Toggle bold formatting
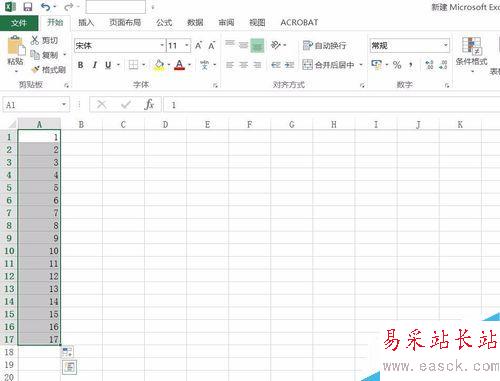This screenshot has height=381, width=500. (x=80, y=65)
